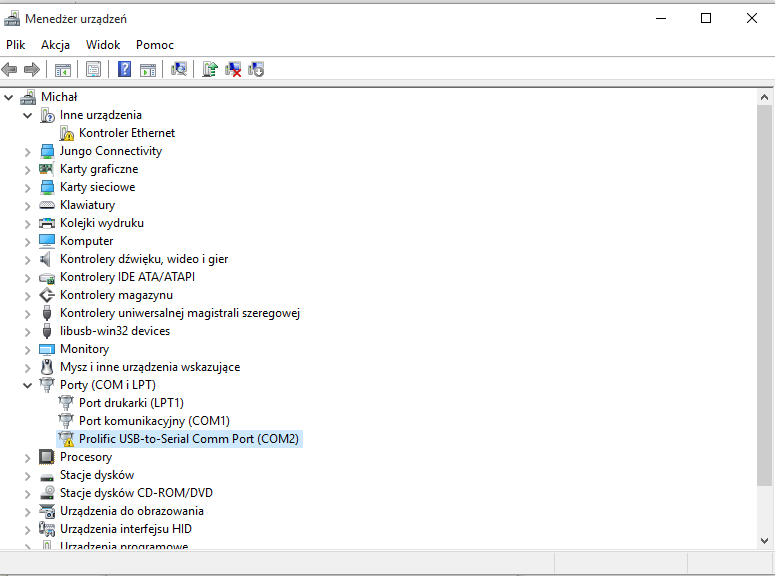Click the Jungo Connectivity icon

click(47, 151)
